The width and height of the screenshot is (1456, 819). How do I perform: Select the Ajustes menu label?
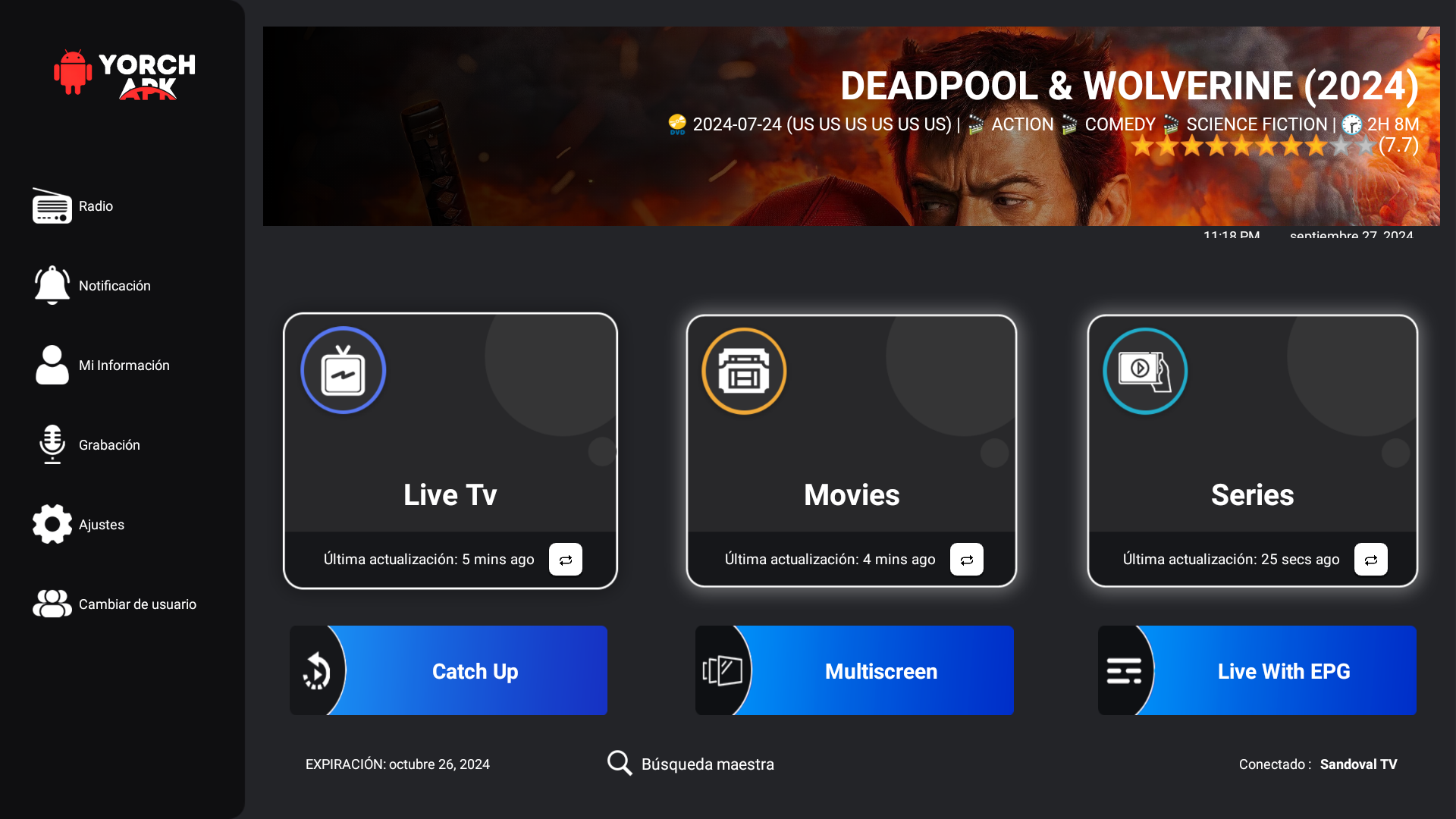coord(102,525)
